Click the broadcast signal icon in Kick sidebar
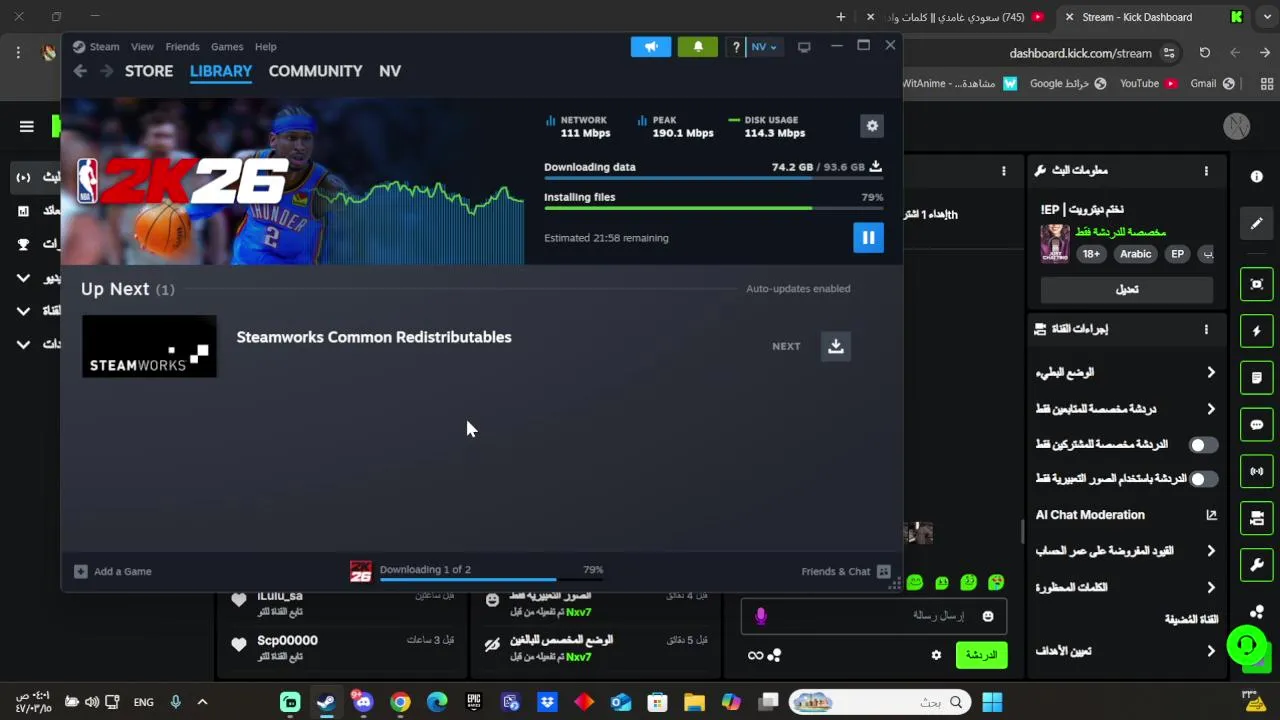The height and width of the screenshot is (720, 1280). point(1257,471)
